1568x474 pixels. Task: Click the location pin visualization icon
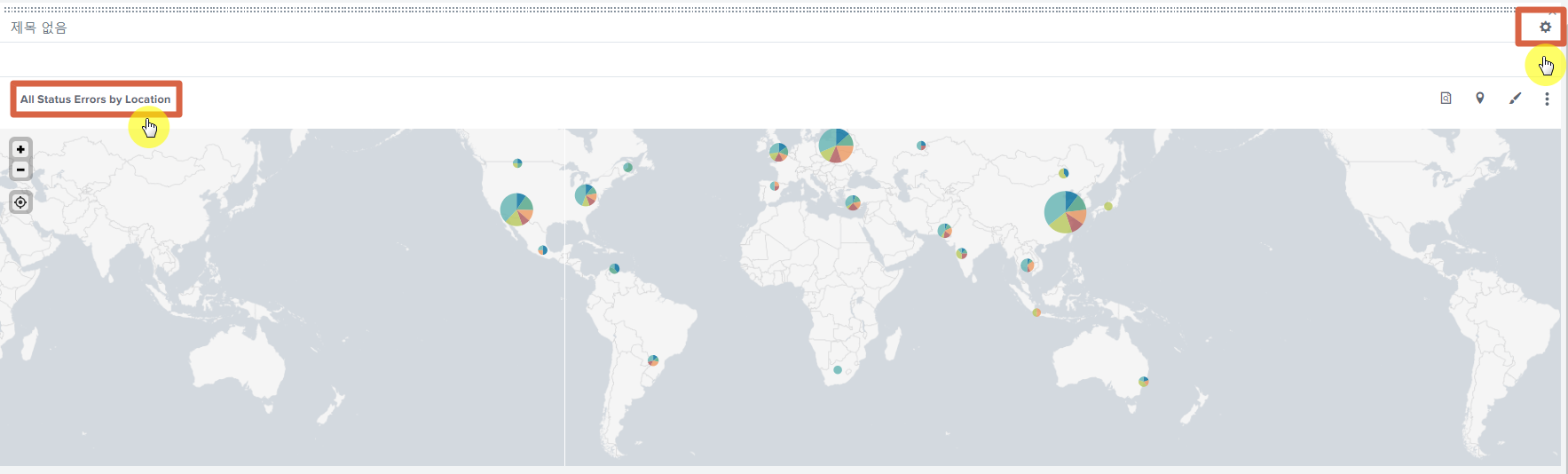[x=1479, y=99]
